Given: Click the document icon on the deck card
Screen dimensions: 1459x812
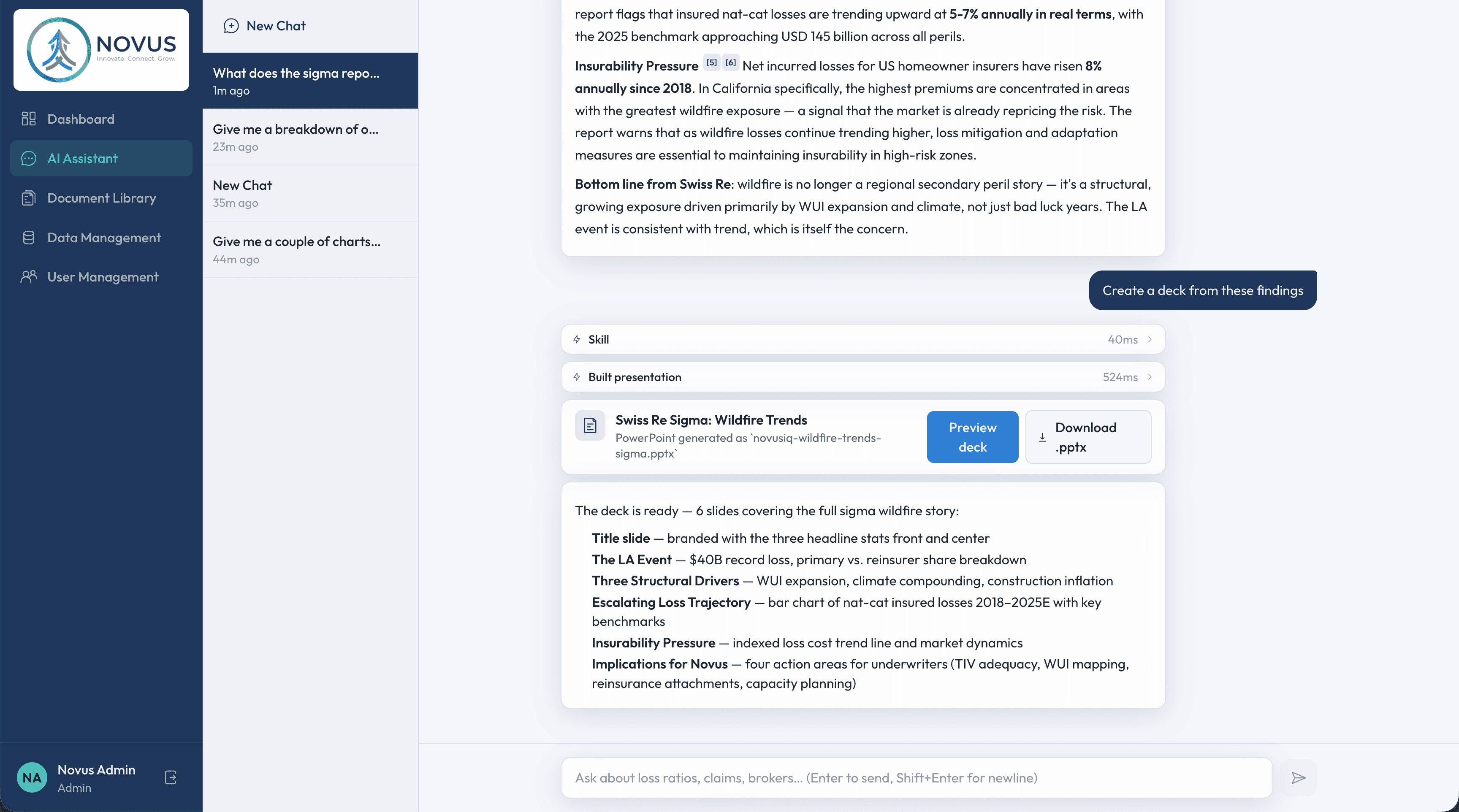Looking at the screenshot, I should point(590,425).
